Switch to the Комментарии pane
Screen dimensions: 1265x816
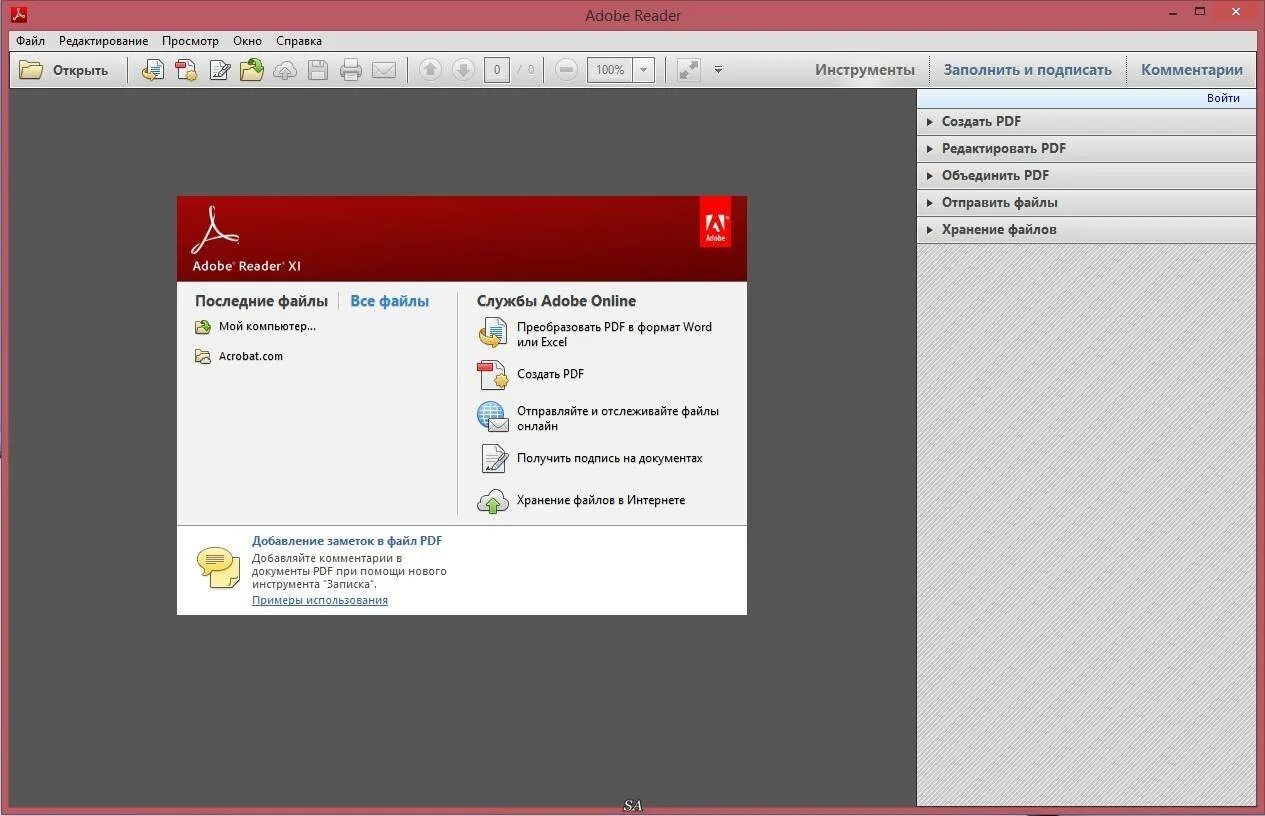click(1192, 70)
